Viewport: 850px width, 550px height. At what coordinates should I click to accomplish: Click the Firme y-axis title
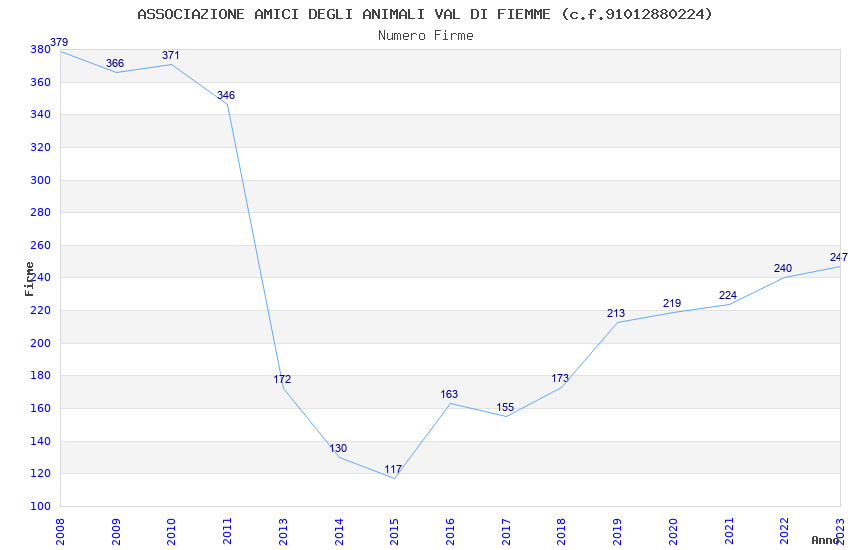29,279
